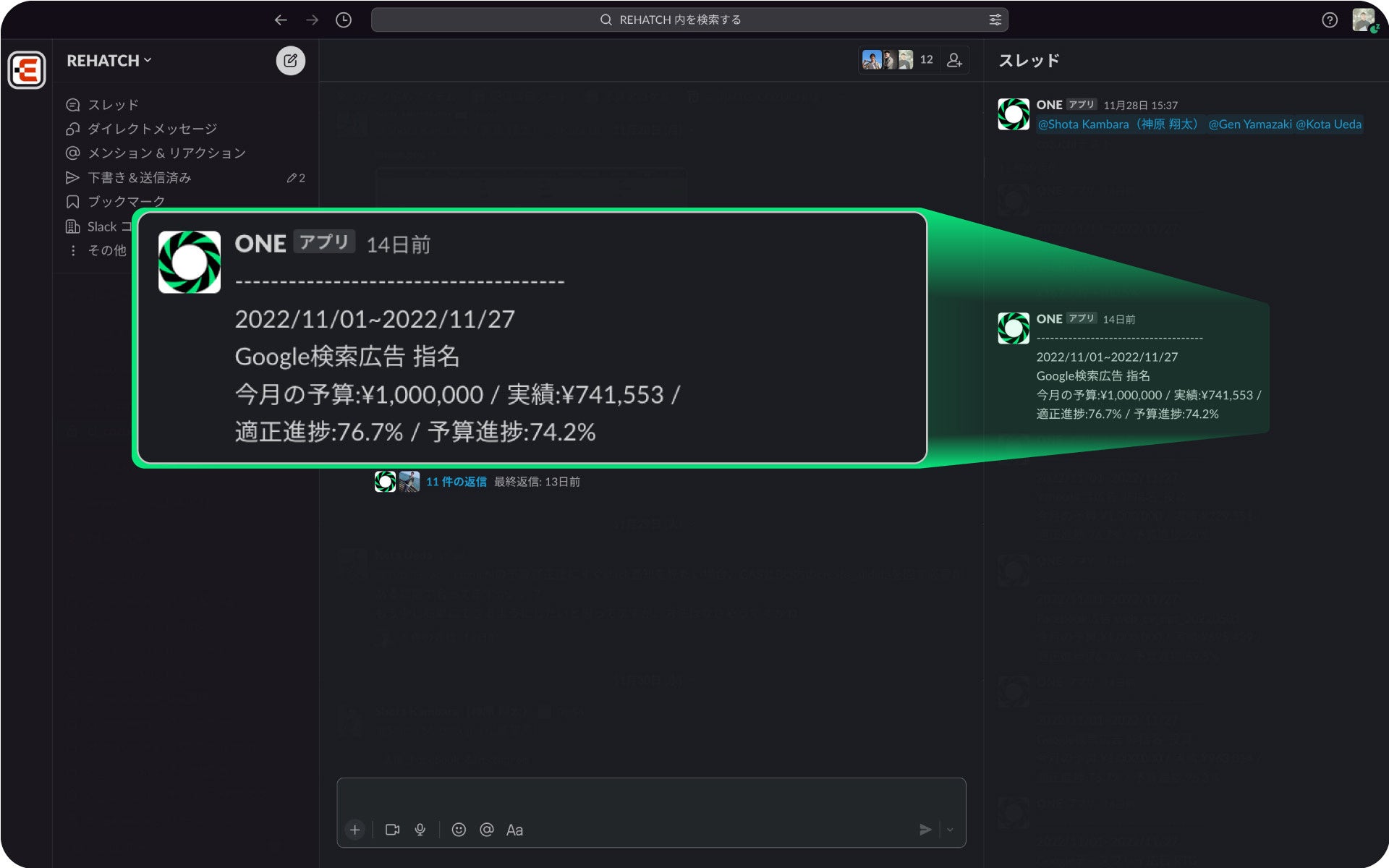Click the ONE app name in zoomed message
This screenshot has height=868, width=1389.
pos(260,244)
